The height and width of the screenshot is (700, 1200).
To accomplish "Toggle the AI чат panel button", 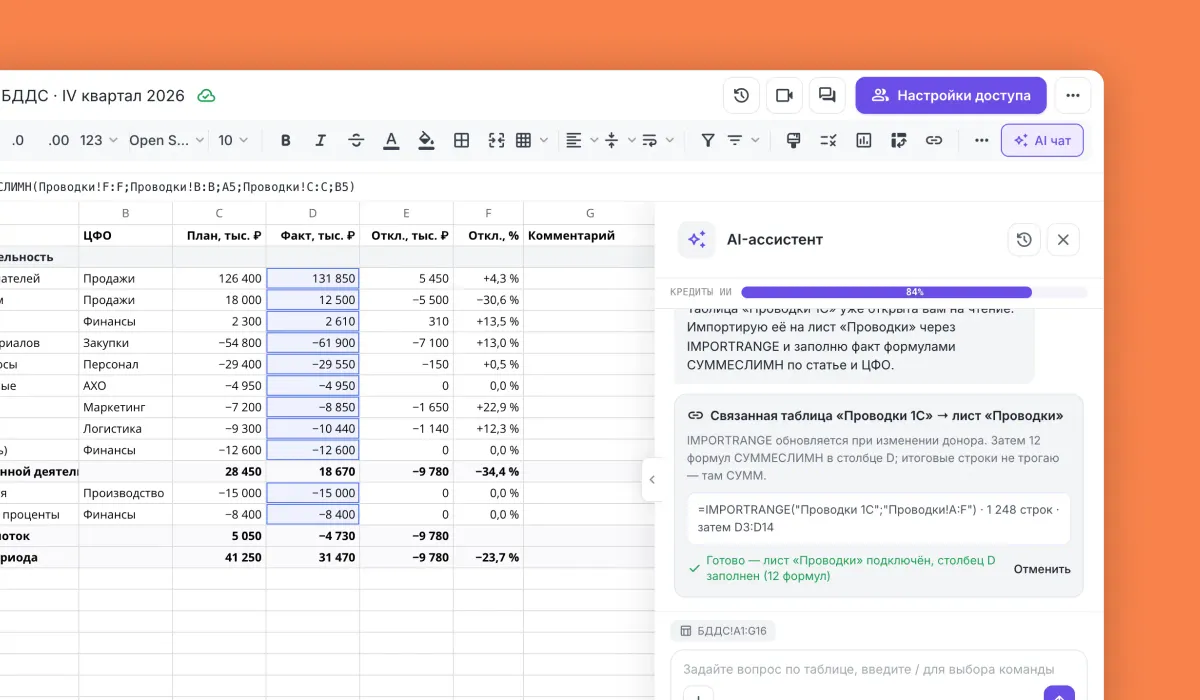I will point(1042,141).
